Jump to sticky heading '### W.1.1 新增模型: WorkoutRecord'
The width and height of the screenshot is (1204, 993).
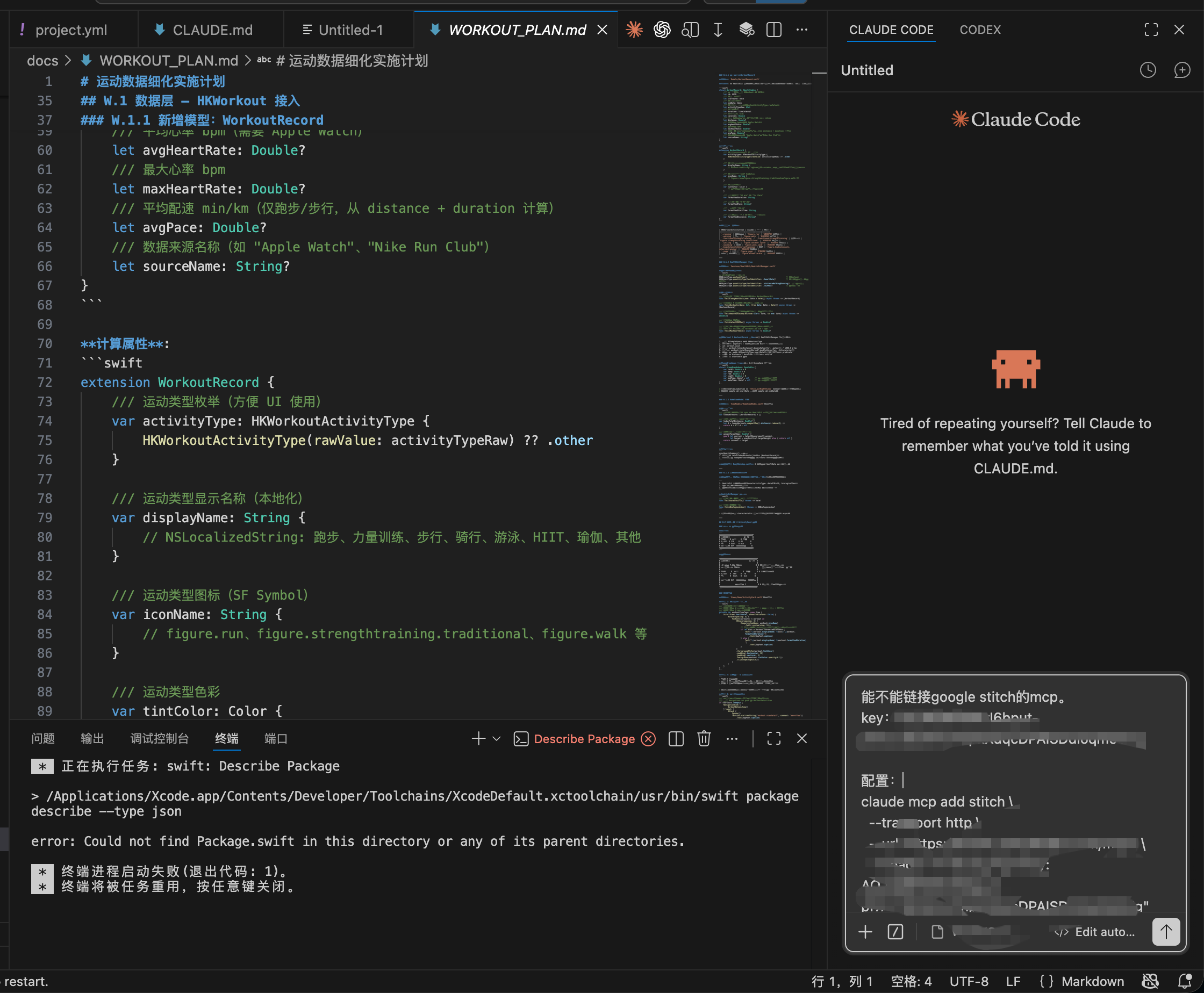(x=202, y=120)
